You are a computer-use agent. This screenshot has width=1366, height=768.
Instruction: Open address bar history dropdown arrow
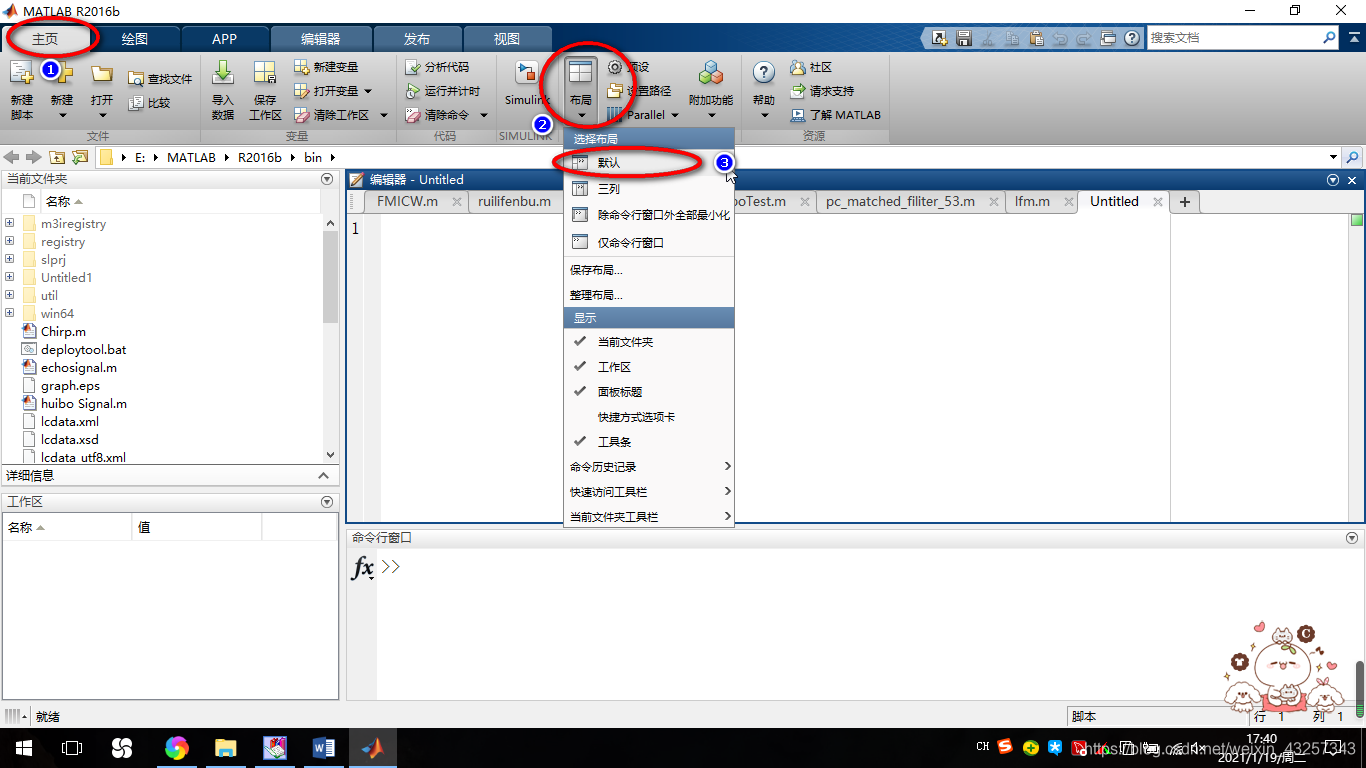pos(1334,157)
